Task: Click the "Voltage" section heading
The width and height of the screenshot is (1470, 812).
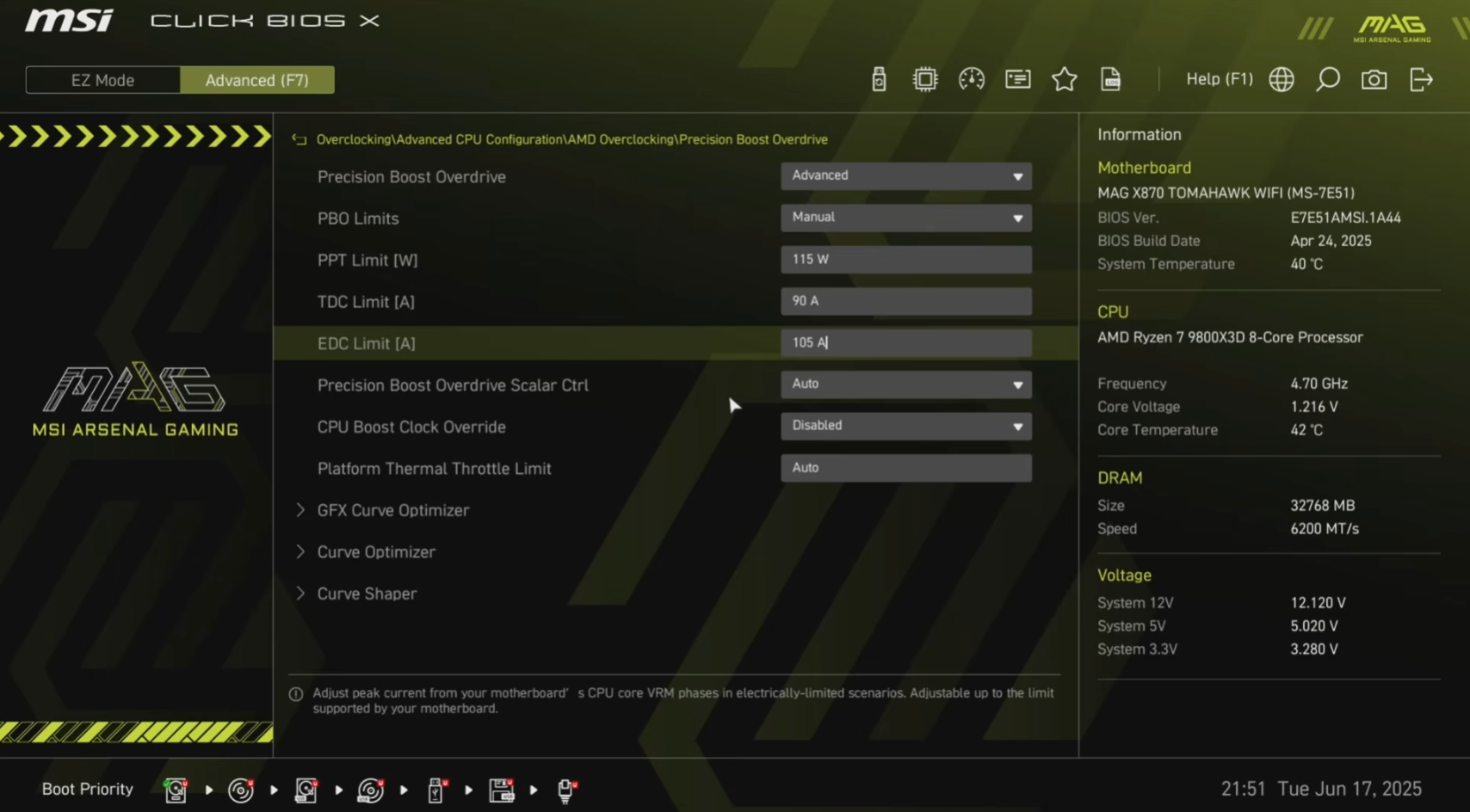Action: click(1124, 575)
